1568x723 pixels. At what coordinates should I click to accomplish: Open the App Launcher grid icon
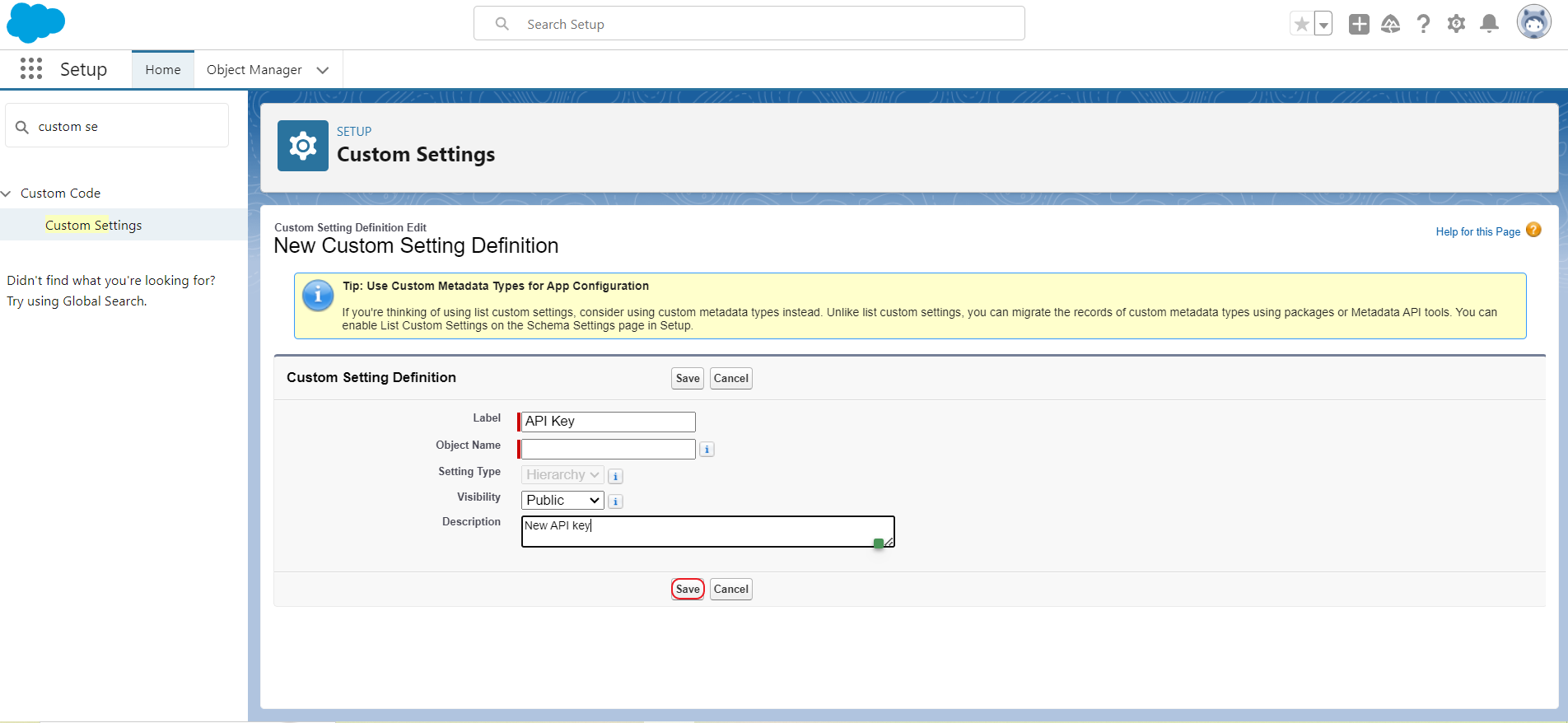(x=31, y=69)
